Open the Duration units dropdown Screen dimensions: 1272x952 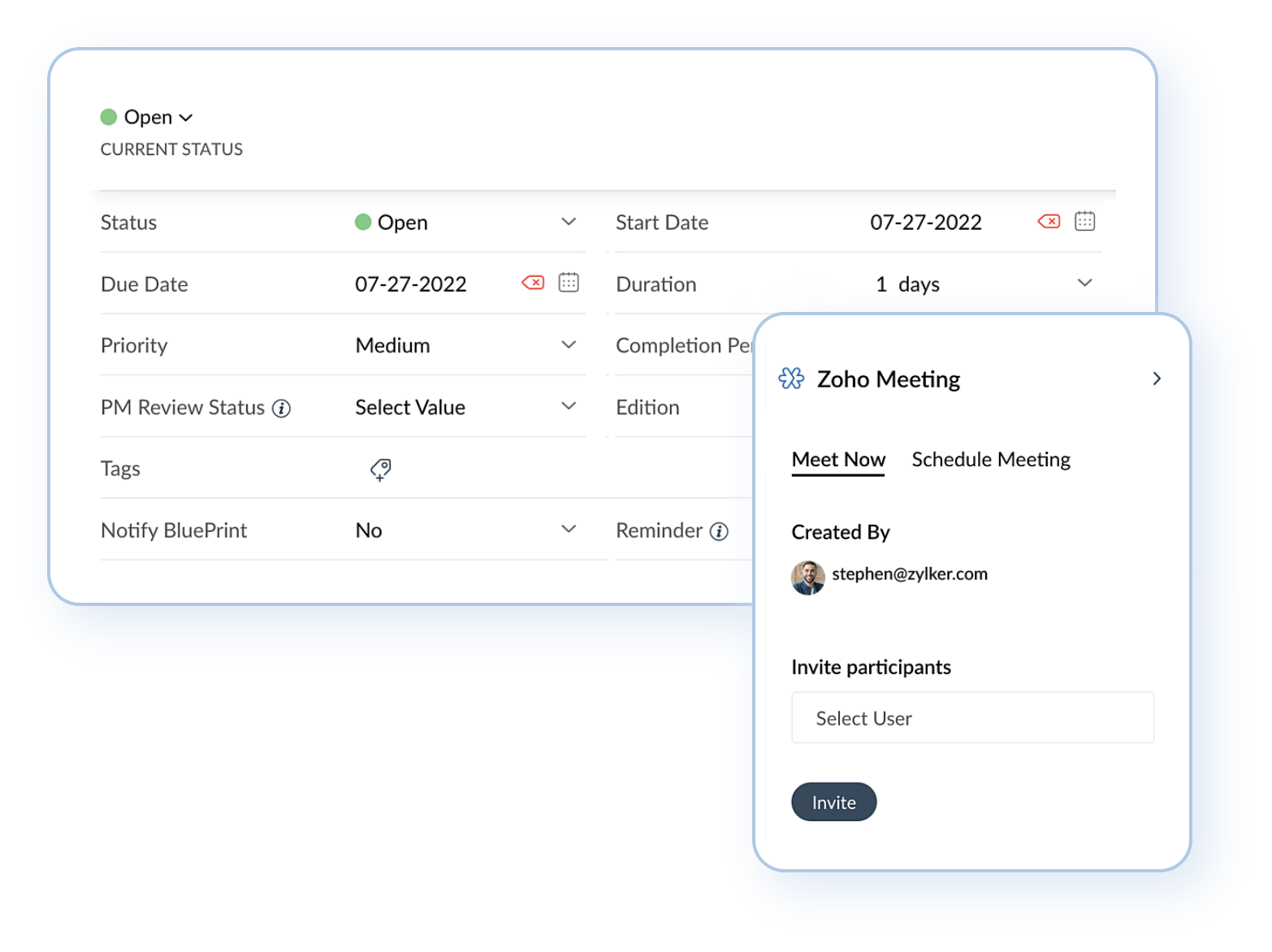coord(1084,283)
